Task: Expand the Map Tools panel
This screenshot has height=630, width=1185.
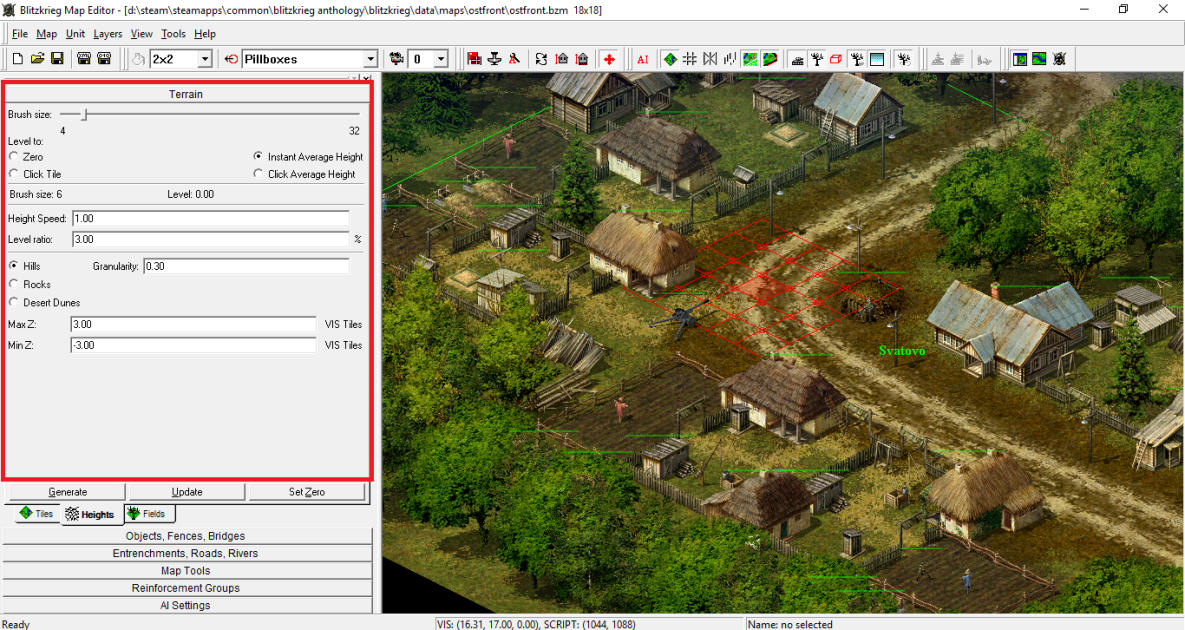Action: click(187, 570)
